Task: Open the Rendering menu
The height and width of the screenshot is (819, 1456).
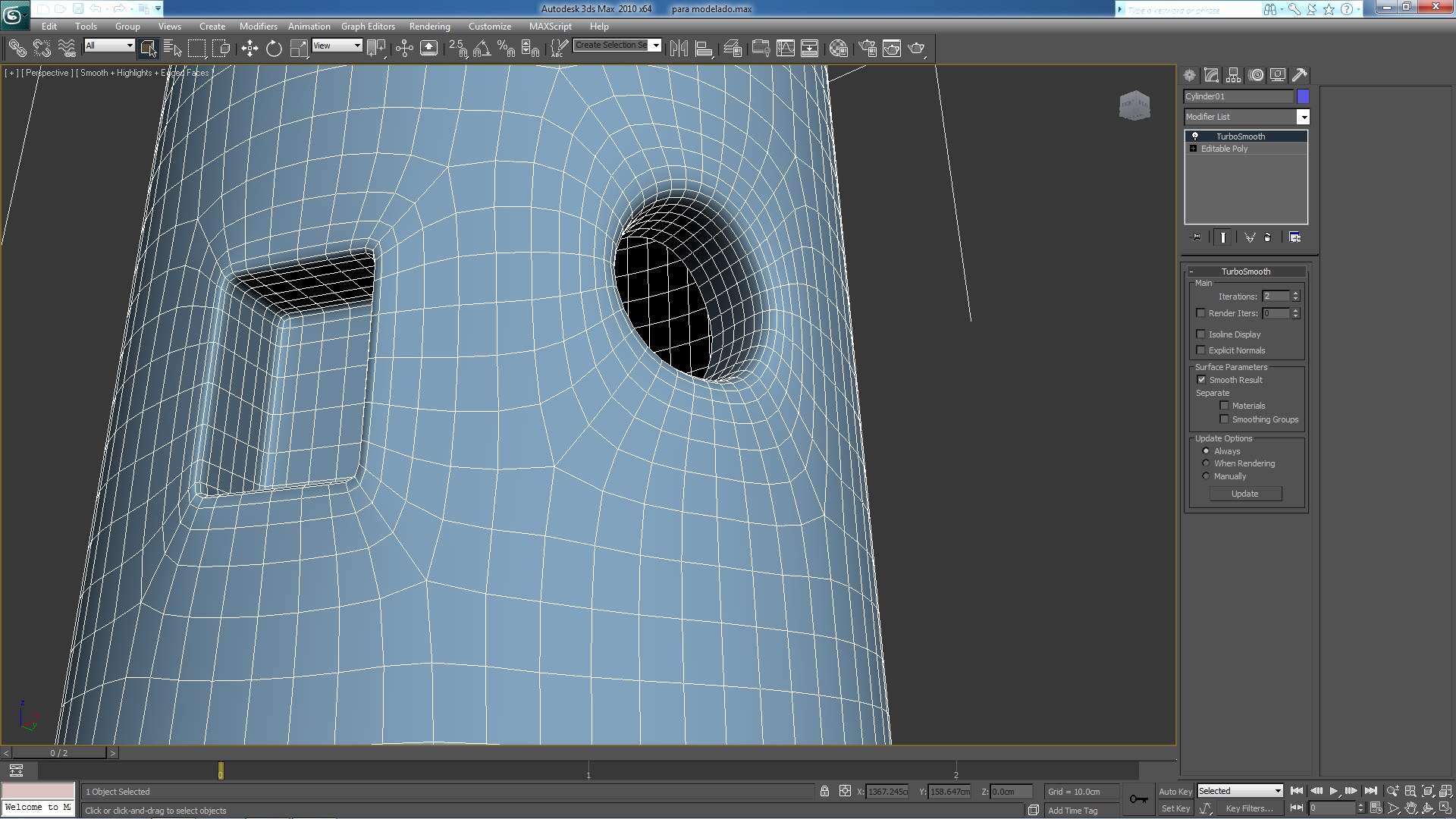Action: (x=429, y=26)
